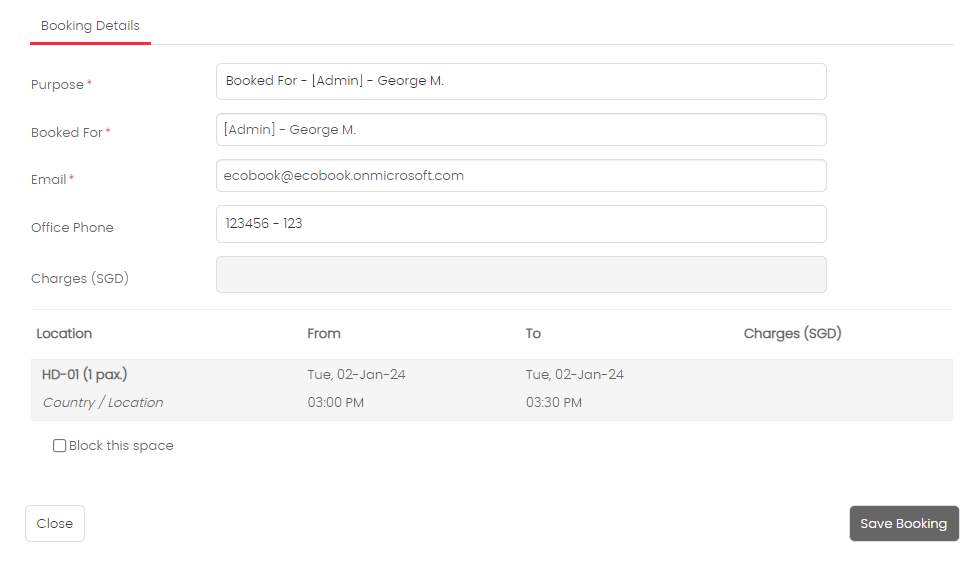980x568 pixels.
Task: Click the 03:30 PM end time
Action: (554, 402)
